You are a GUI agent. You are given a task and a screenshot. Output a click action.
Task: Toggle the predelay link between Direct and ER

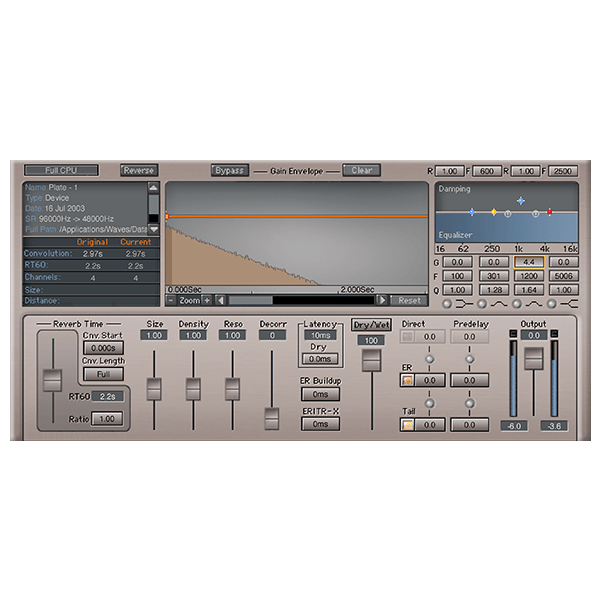pyautogui.click(x=470, y=359)
